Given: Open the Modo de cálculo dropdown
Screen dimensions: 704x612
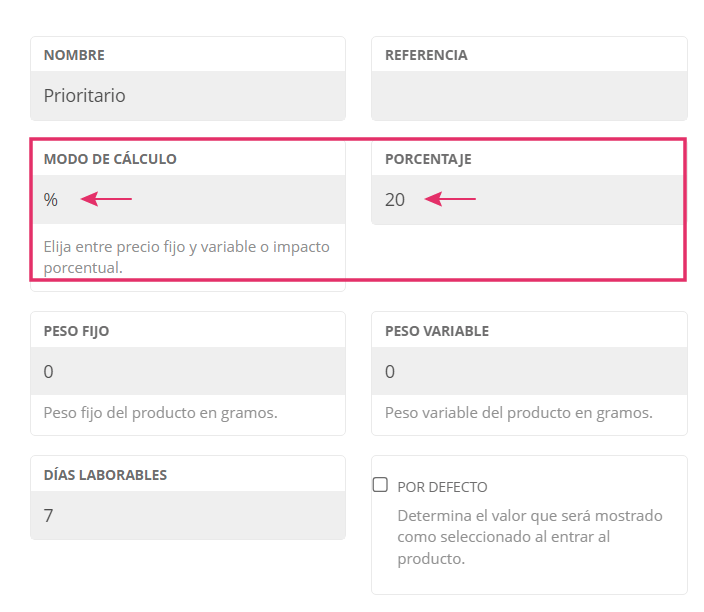Looking at the screenshot, I should click(x=188, y=200).
